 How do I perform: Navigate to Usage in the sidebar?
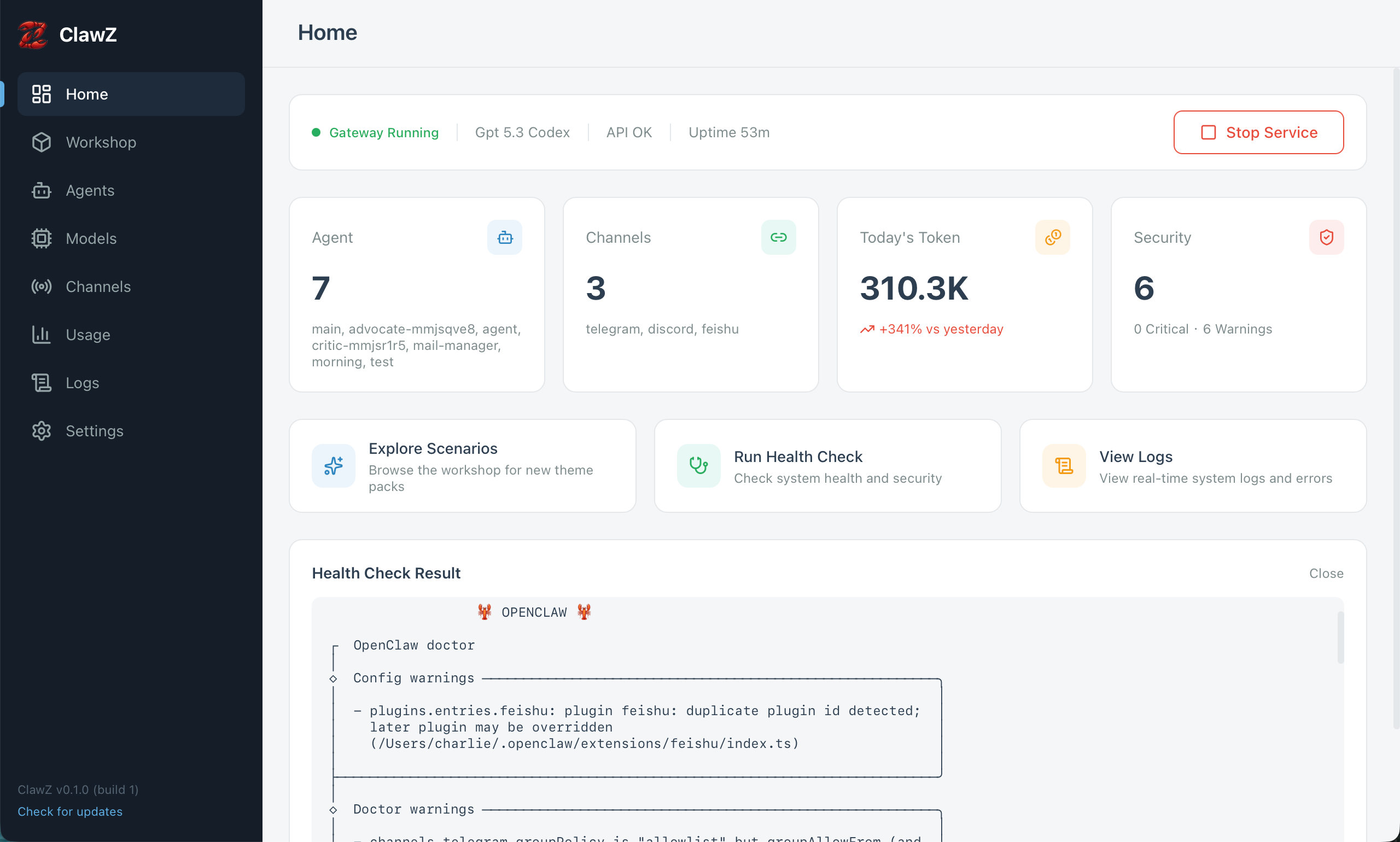click(x=87, y=335)
